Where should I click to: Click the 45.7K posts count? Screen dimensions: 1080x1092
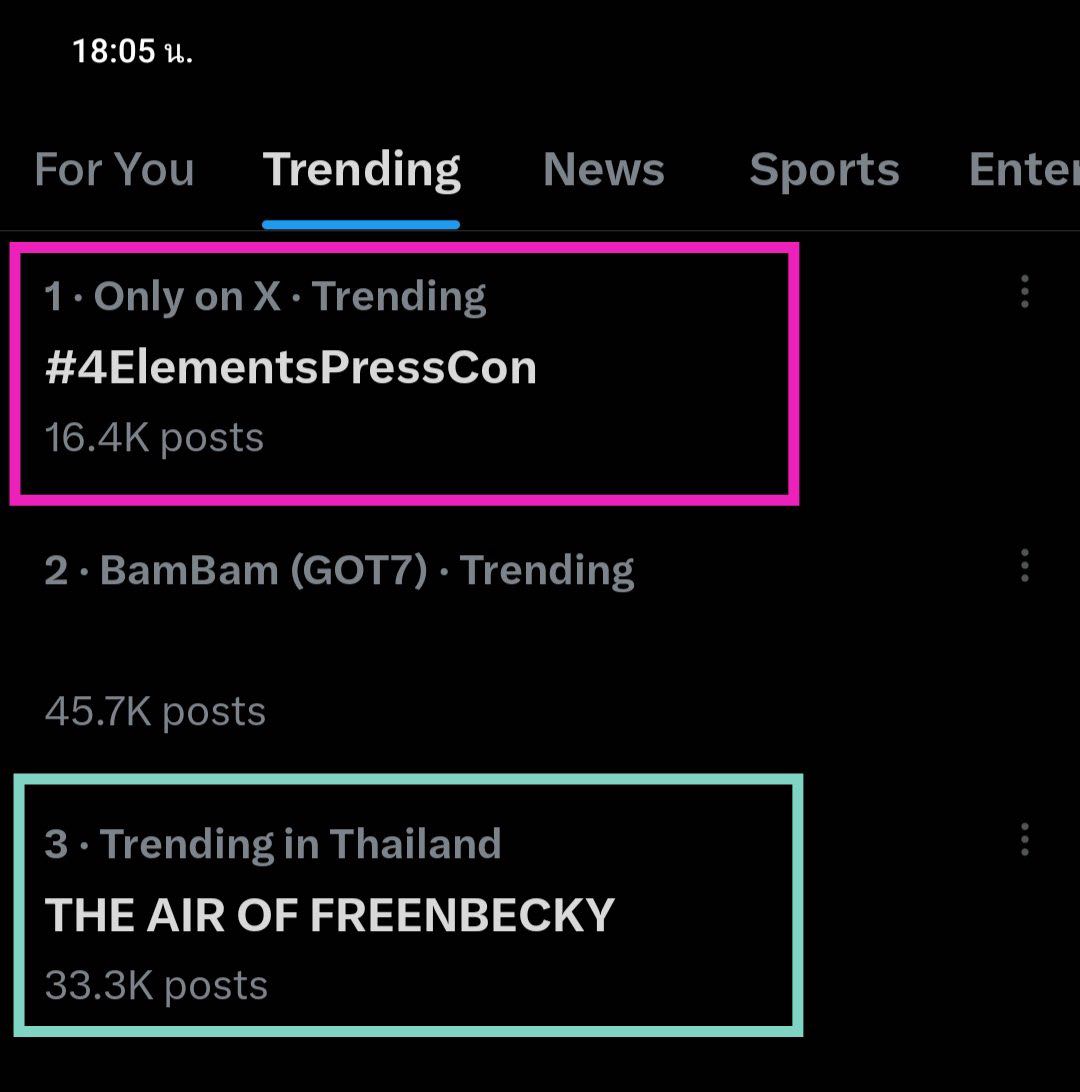click(x=155, y=711)
